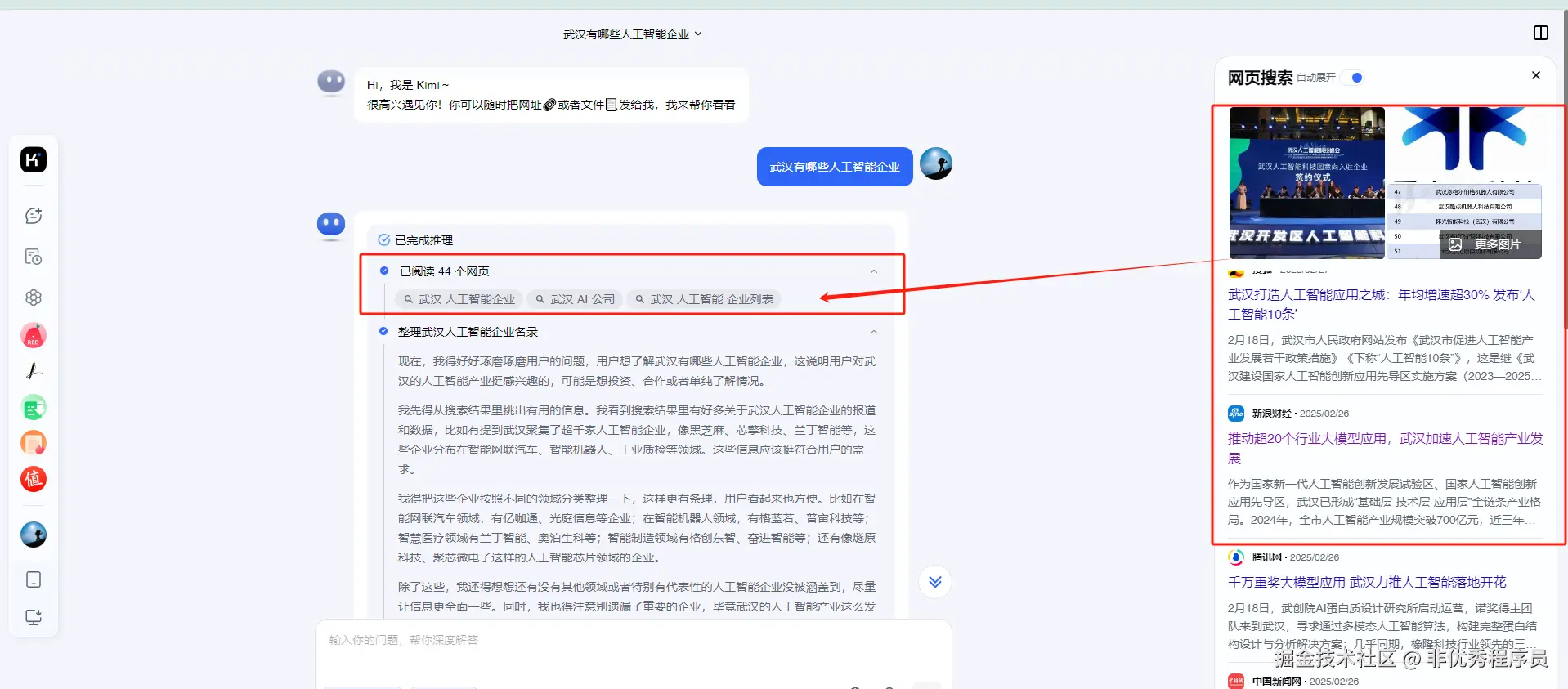The image size is (1568, 689).
Task: Click the greeting text Hi，我是 Kimi~
Action: pos(408,85)
